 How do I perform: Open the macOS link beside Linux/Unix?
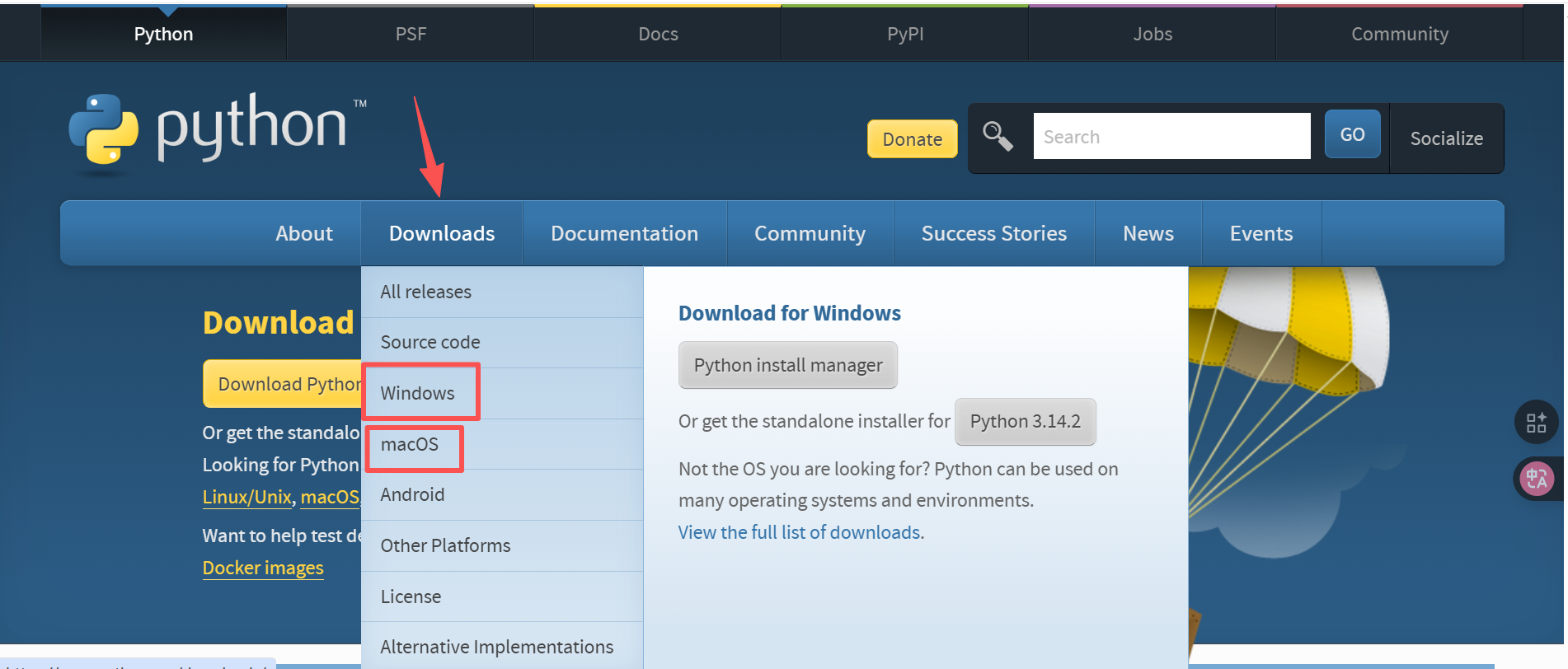pyautogui.click(x=330, y=497)
